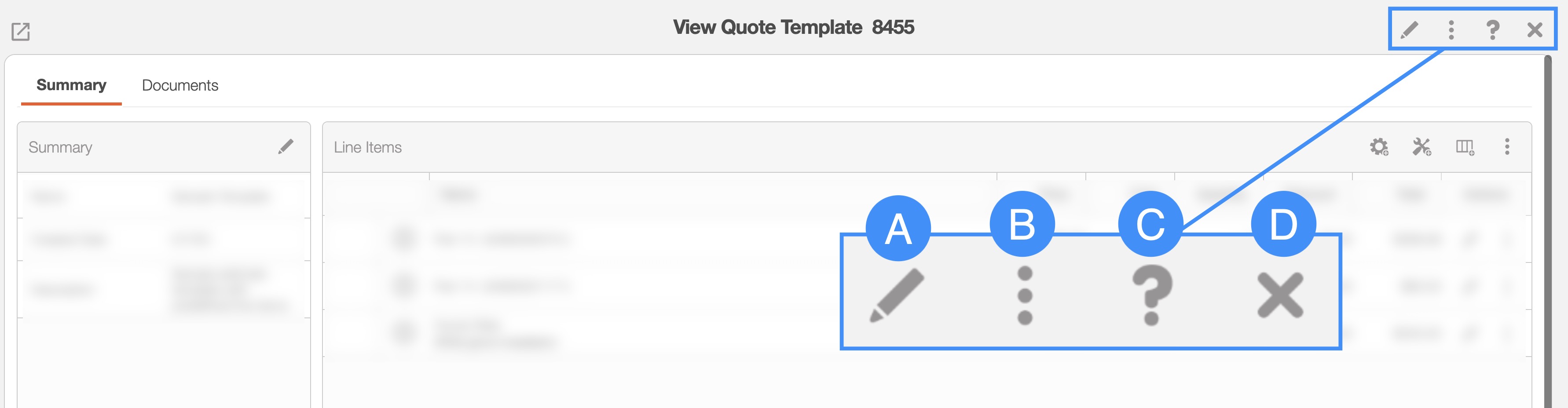Viewport: 1568px width, 408px height.
Task: Click the enlarged question mark under badge C
Action: pyautogui.click(x=1151, y=295)
